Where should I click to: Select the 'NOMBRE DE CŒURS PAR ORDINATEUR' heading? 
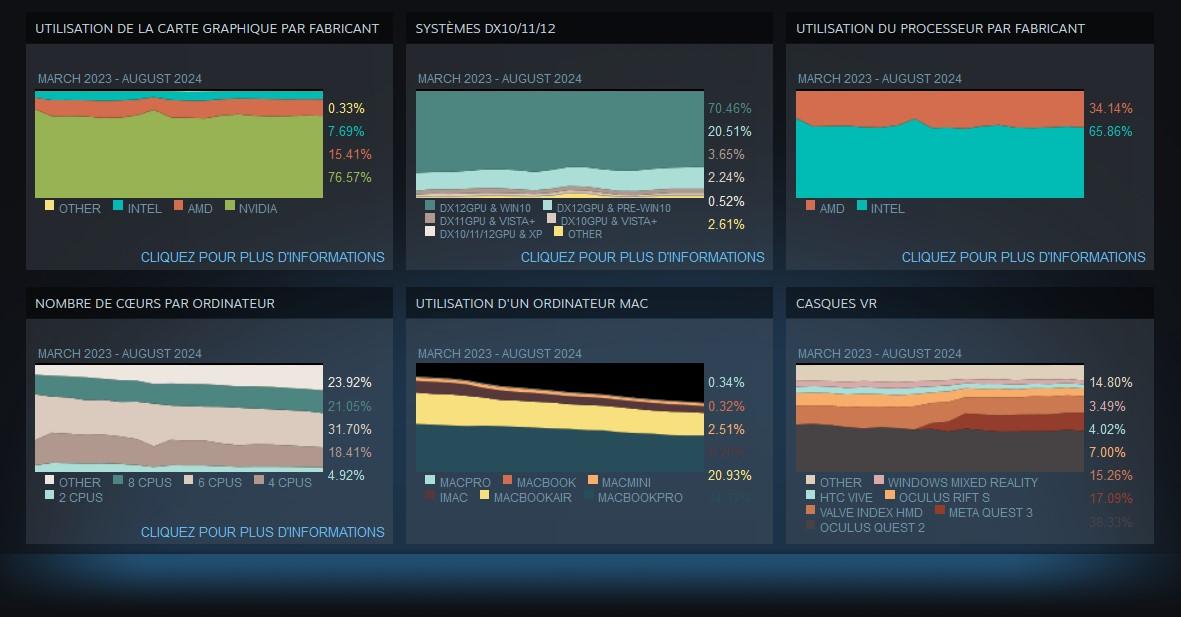pos(155,303)
